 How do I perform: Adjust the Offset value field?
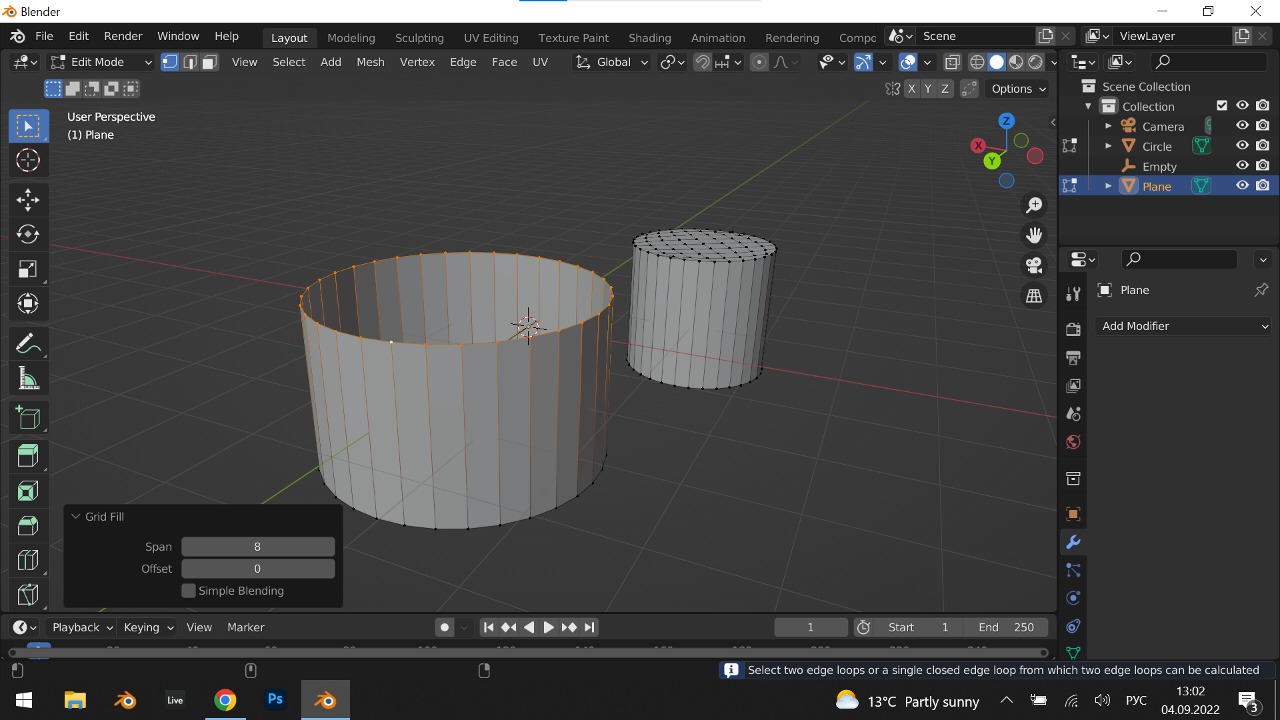[x=258, y=569]
